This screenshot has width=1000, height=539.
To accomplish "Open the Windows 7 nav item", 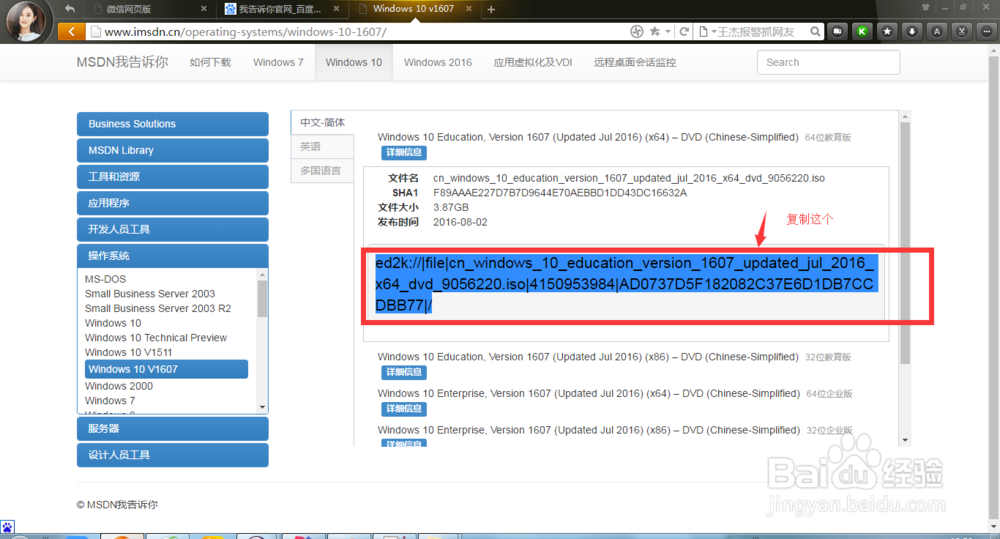I will coord(278,63).
